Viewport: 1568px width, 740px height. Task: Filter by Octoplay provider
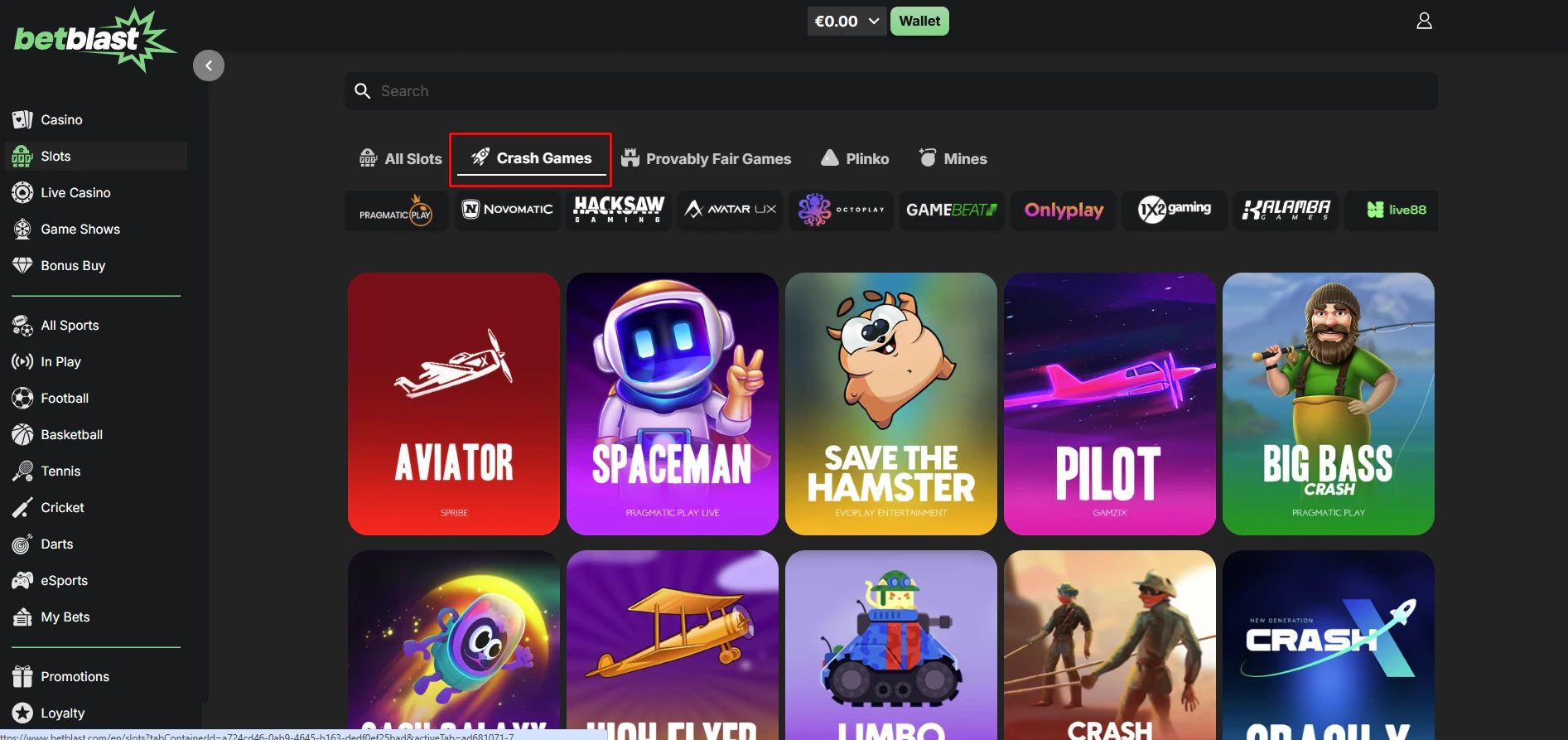click(841, 210)
